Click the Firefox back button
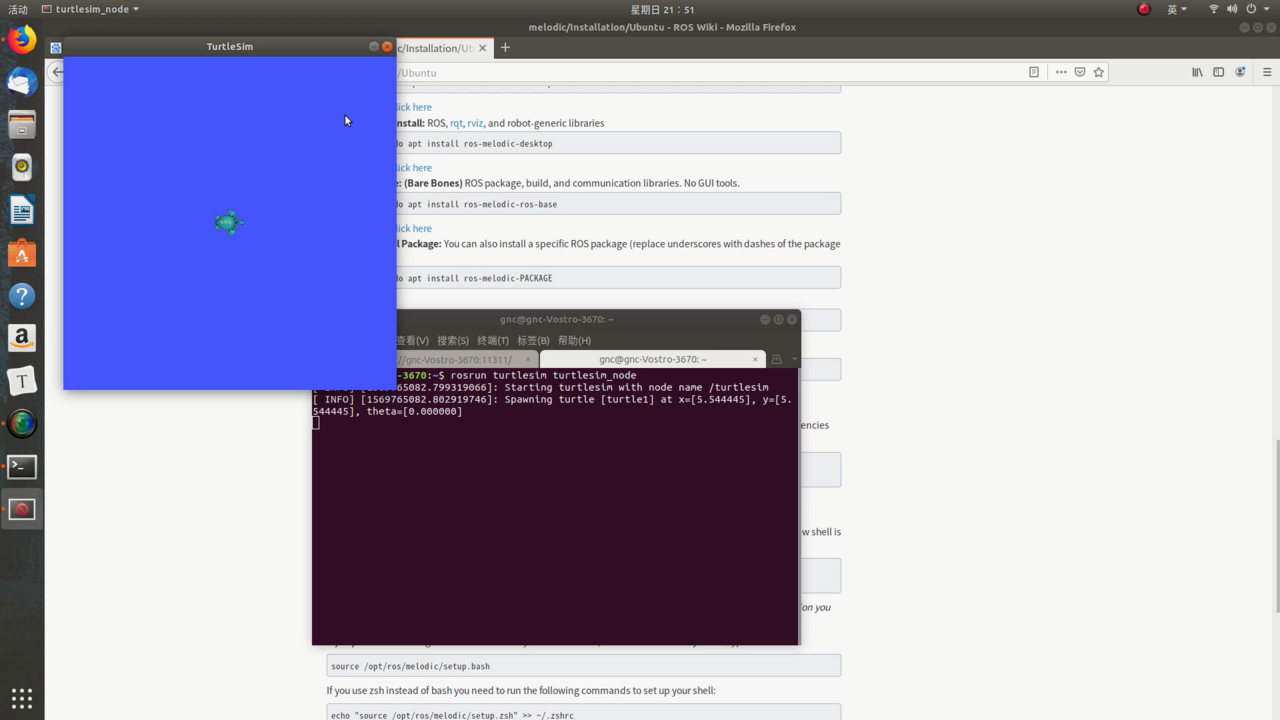 click(x=56, y=72)
